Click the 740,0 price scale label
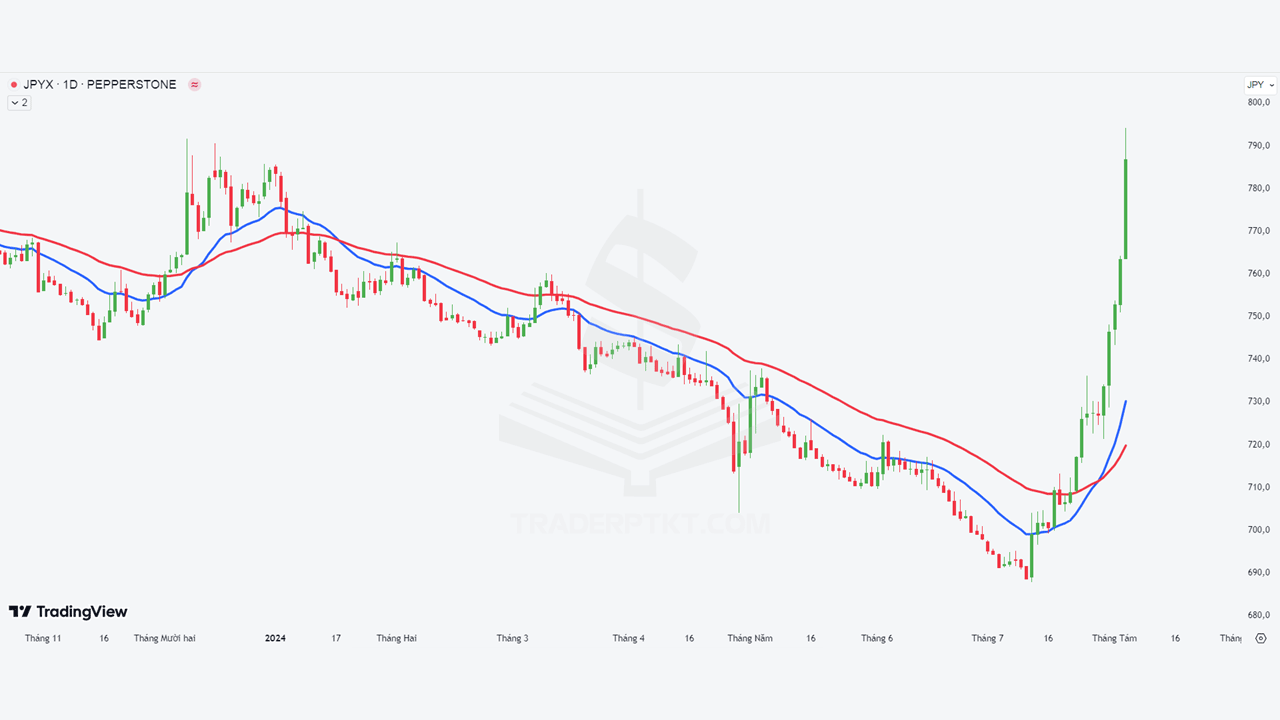 [1259, 359]
